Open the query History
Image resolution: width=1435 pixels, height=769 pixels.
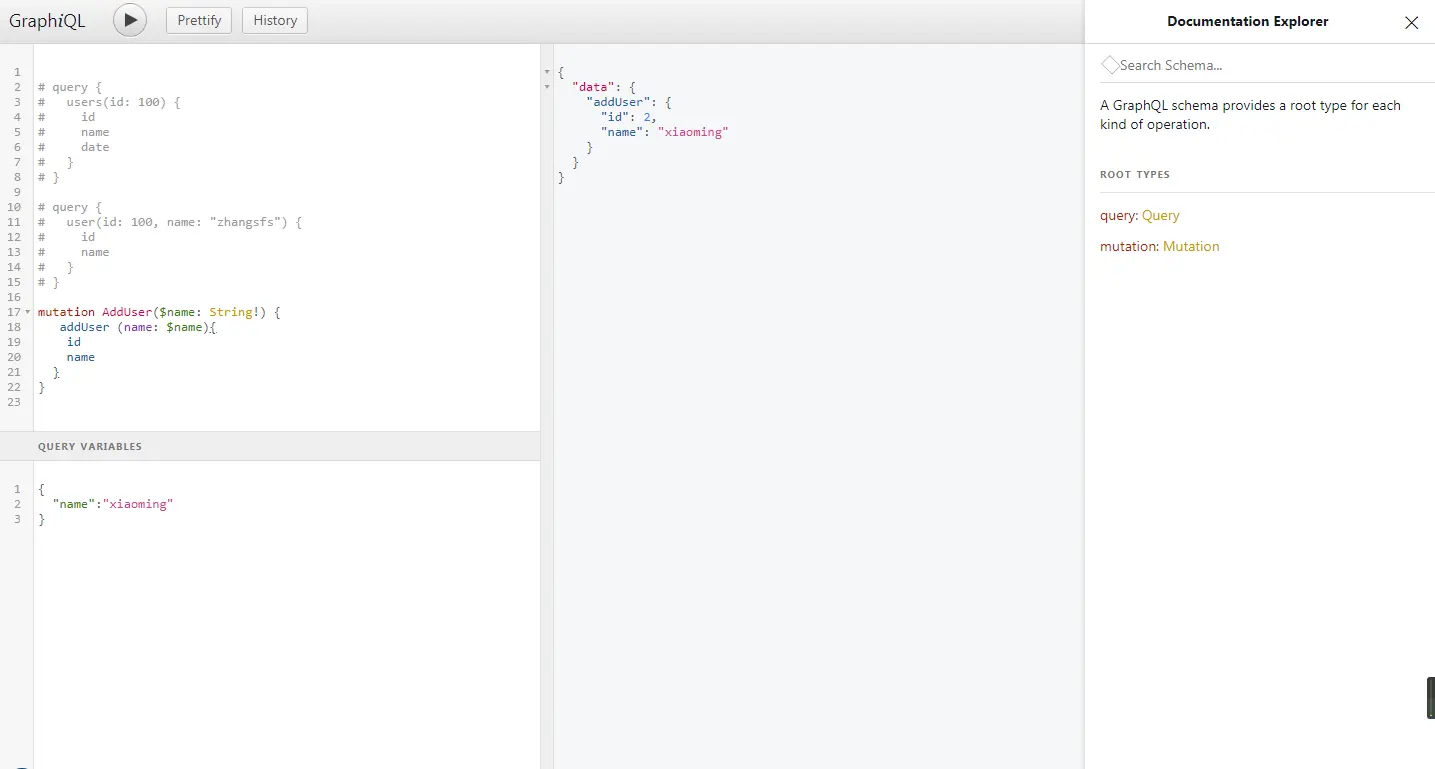274,19
